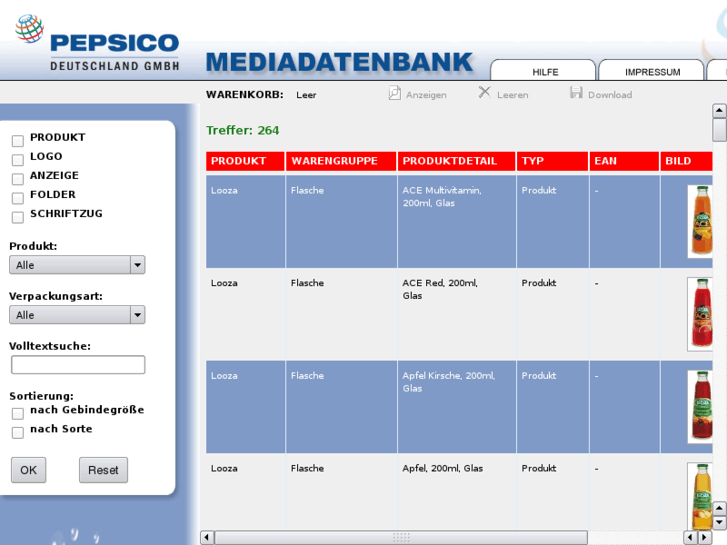Open the Verpackungsart dropdown
727x545 pixels.
[x=77, y=315]
